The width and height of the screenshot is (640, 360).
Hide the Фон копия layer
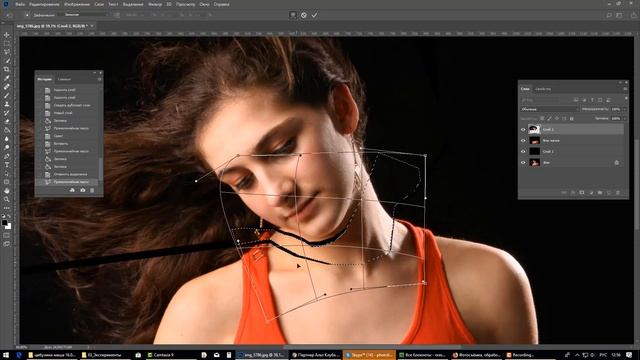tap(523, 140)
